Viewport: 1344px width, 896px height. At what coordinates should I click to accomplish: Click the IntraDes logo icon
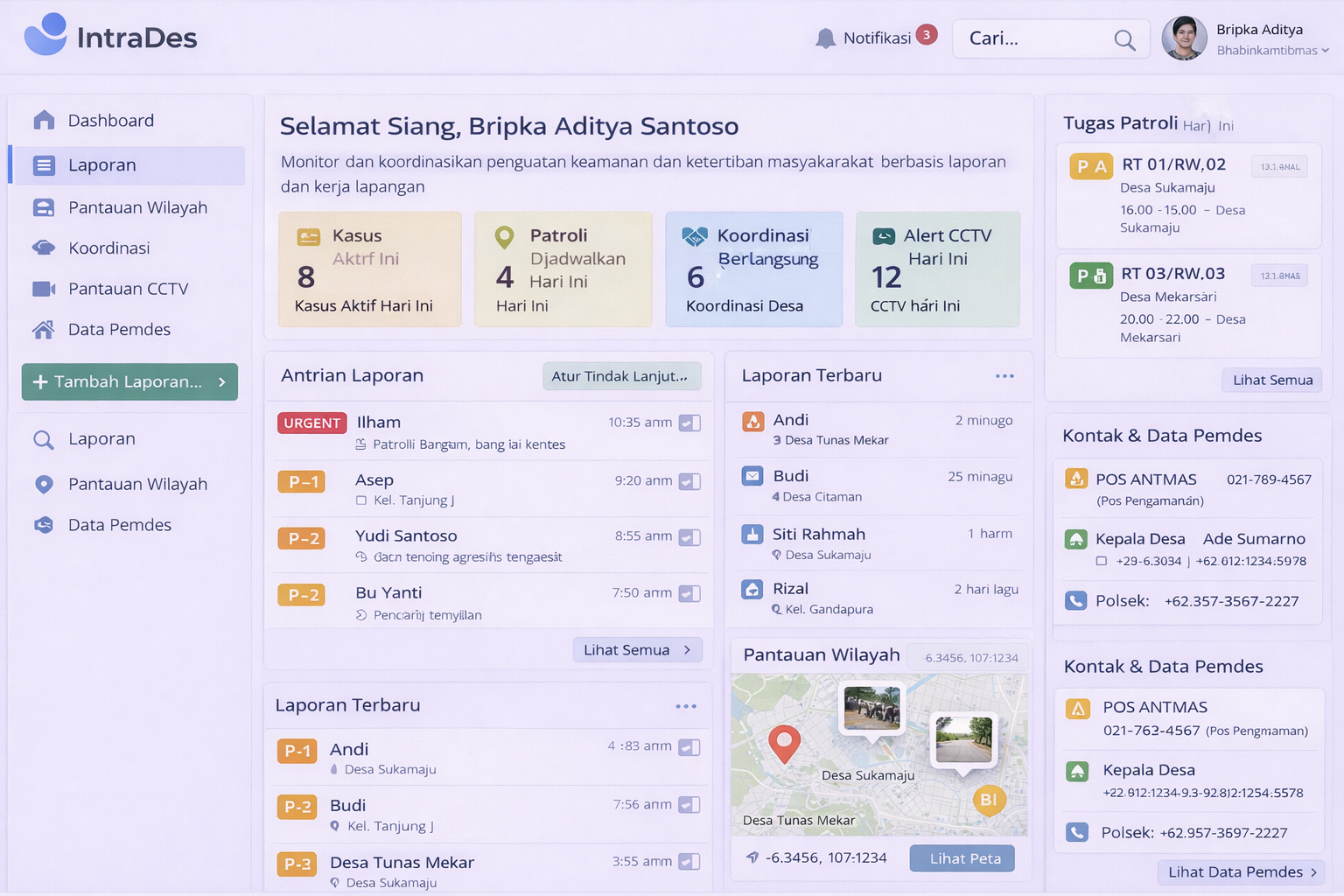45,35
